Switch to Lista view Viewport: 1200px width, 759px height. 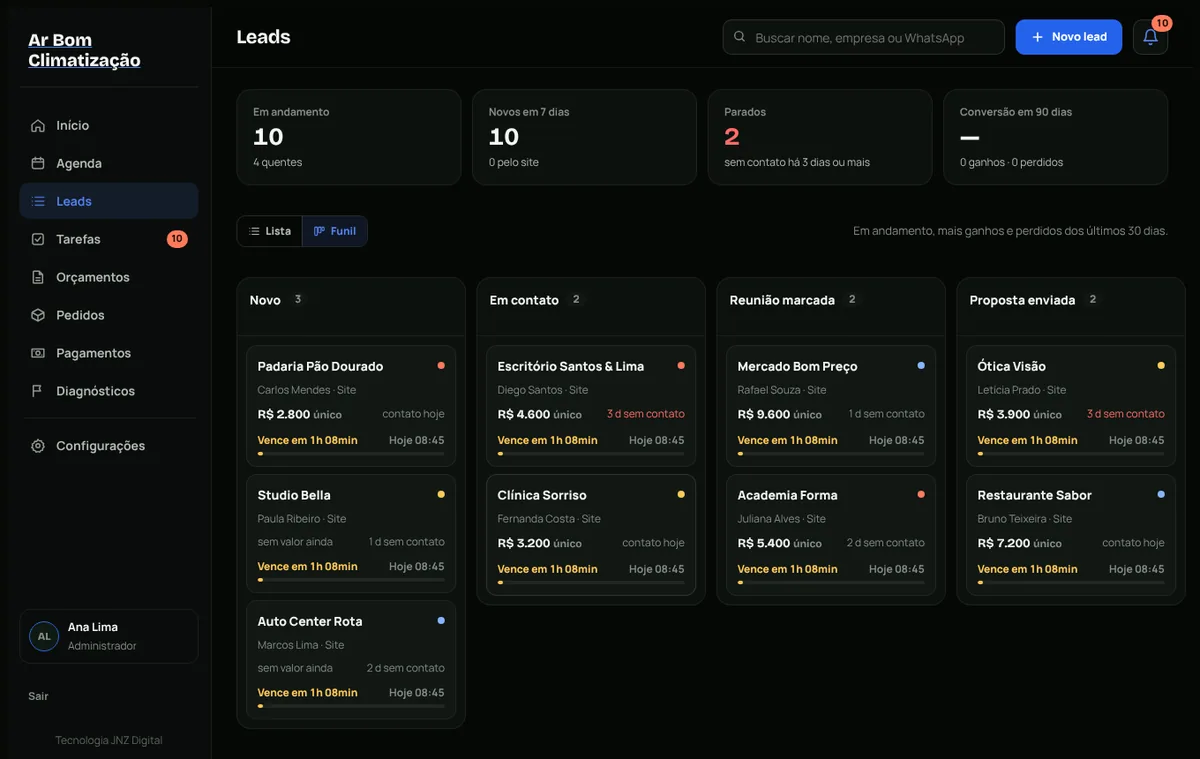(270, 231)
